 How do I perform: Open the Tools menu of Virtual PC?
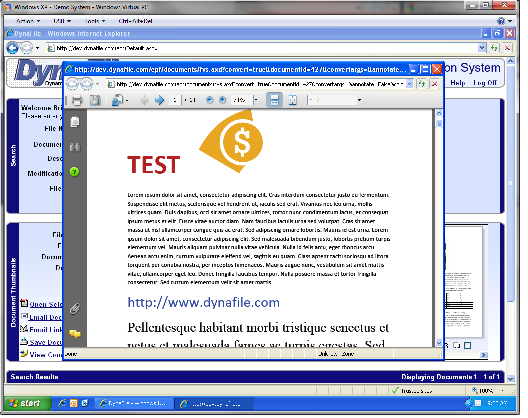pos(95,21)
